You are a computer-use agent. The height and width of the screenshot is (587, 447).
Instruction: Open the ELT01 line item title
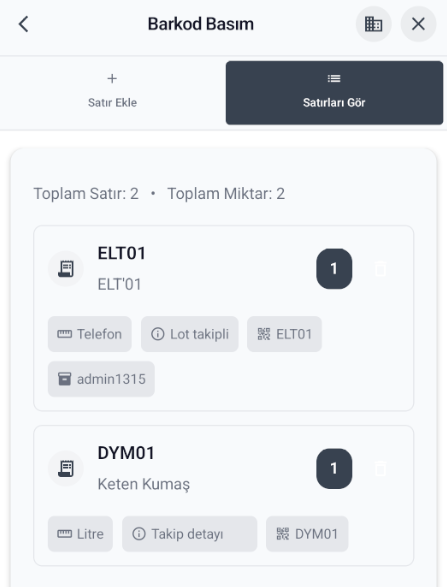122,253
